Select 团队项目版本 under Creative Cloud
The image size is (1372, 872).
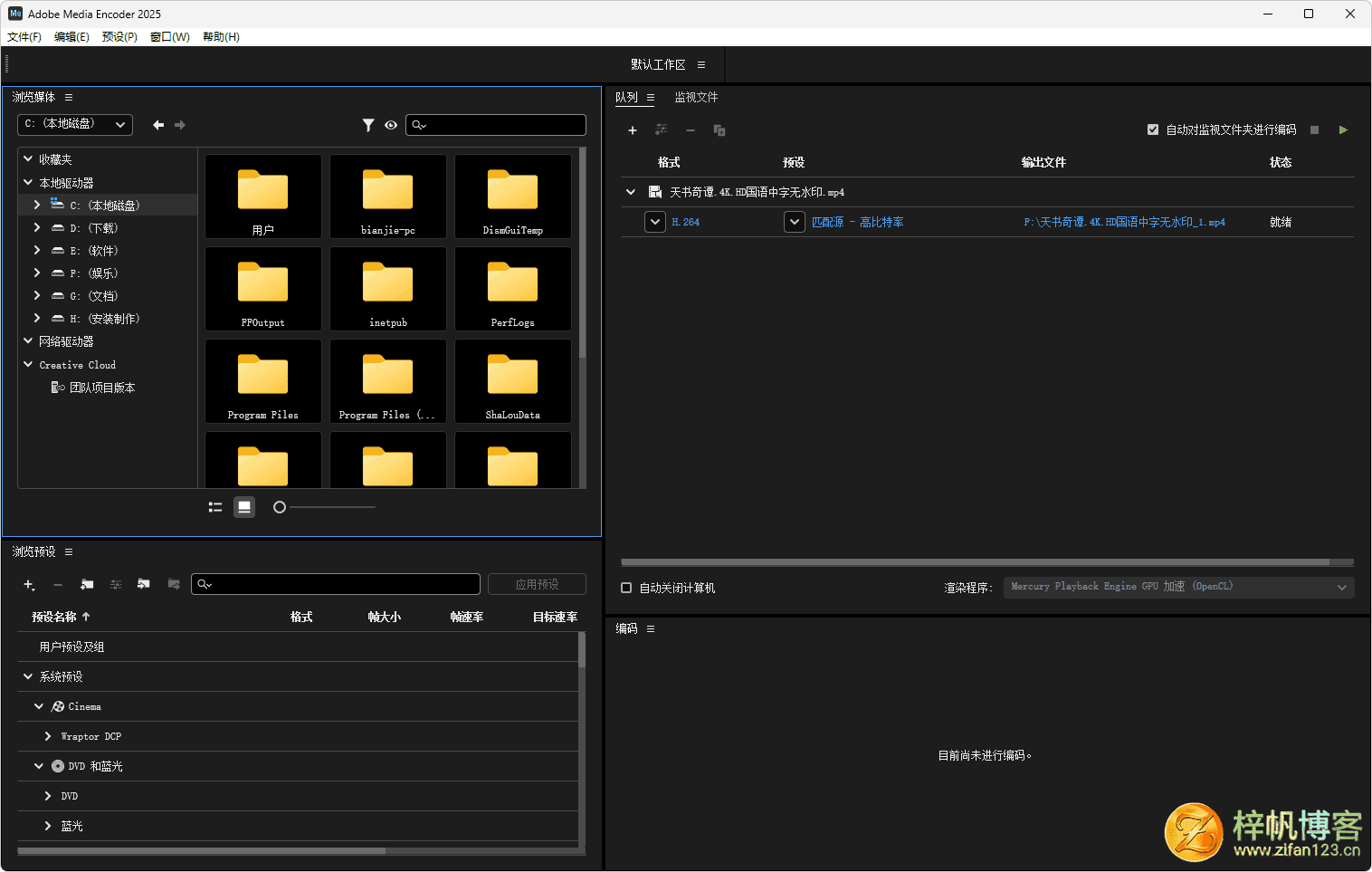coord(102,388)
